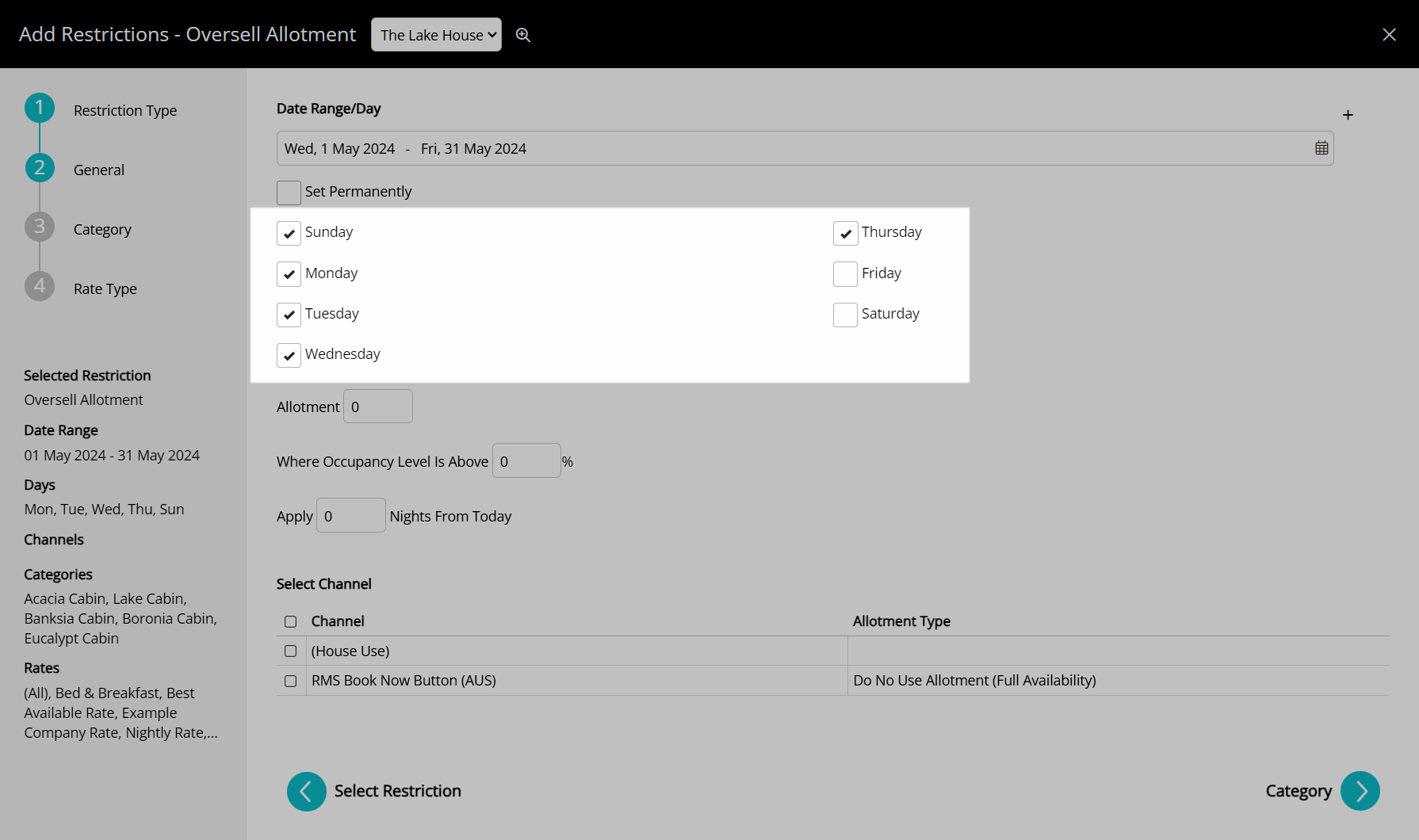The width and height of the screenshot is (1419, 840).
Task: Check the Saturday checkbox
Action: coord(845,315)
